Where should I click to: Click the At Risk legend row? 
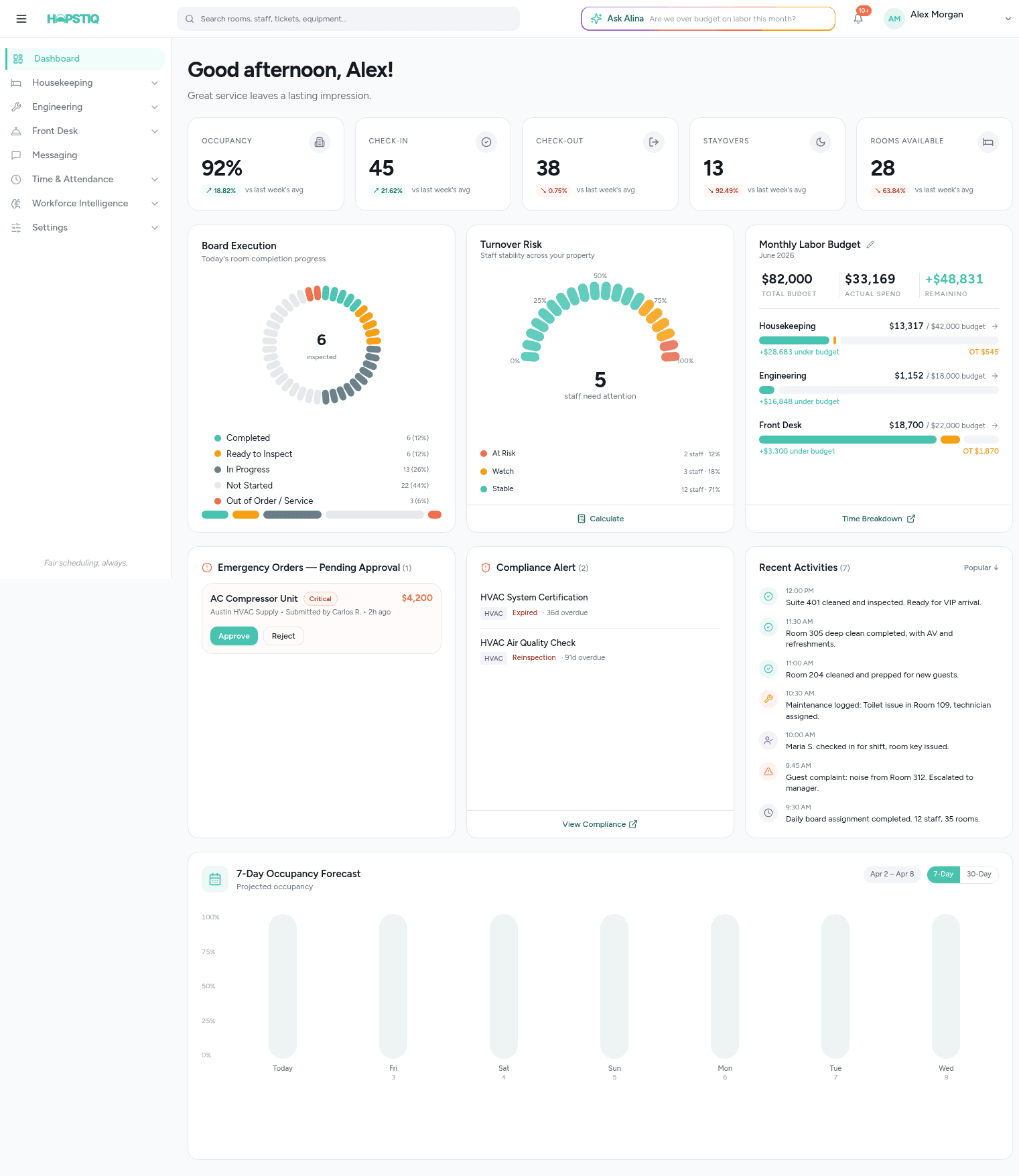600,454
